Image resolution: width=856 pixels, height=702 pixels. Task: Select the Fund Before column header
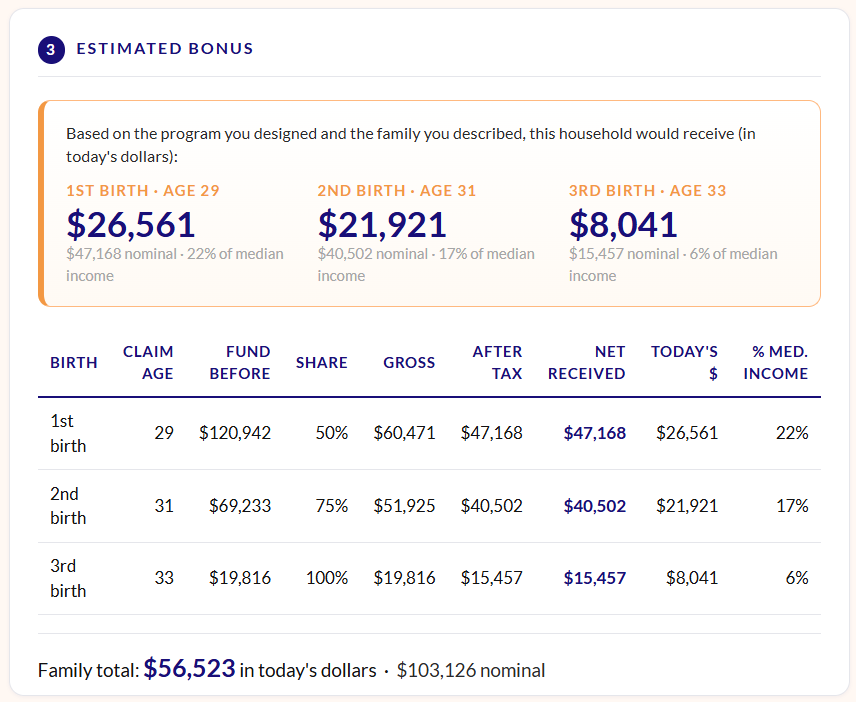pos(240,362)
